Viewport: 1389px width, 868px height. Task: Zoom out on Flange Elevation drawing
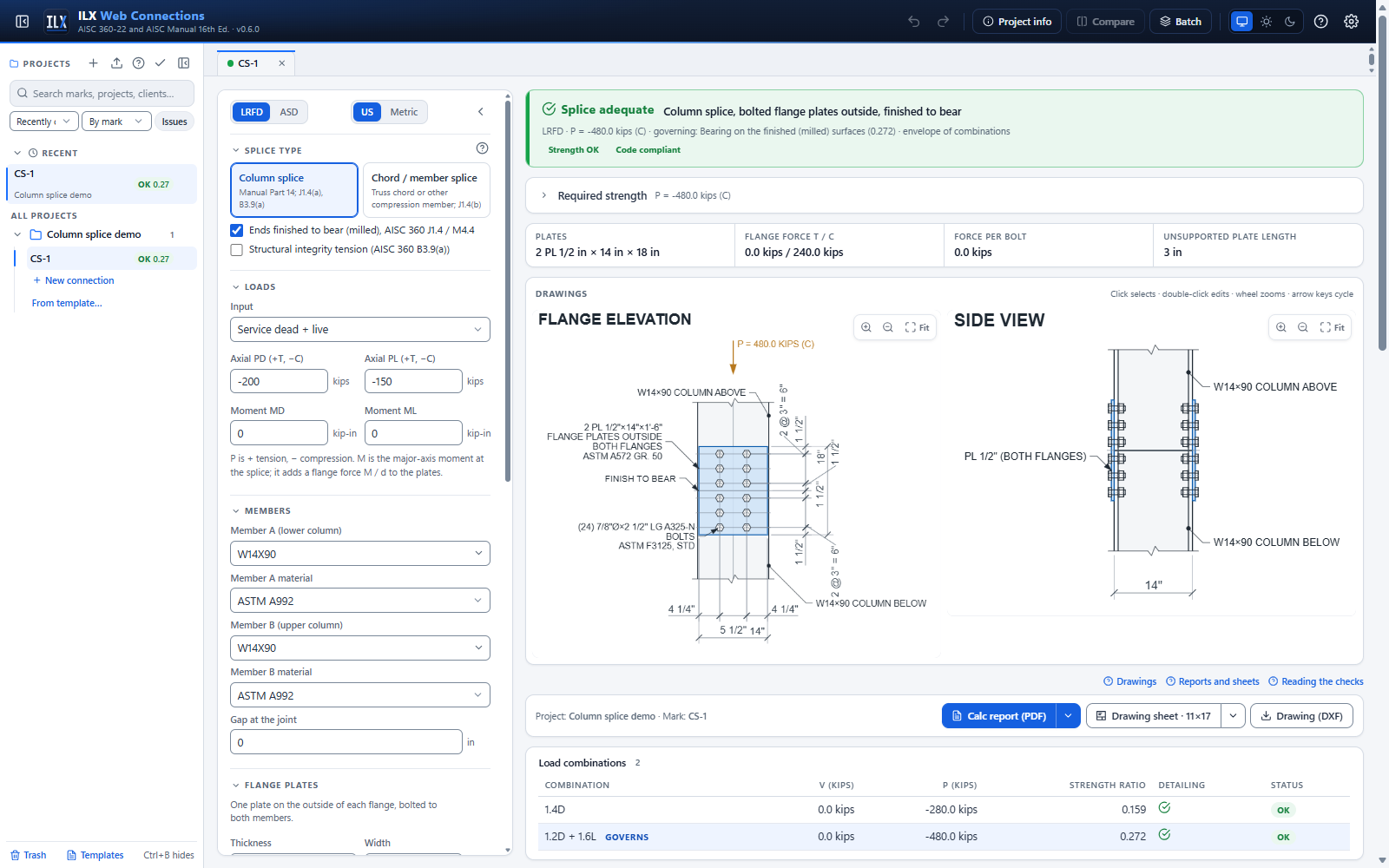click(888, 327)
